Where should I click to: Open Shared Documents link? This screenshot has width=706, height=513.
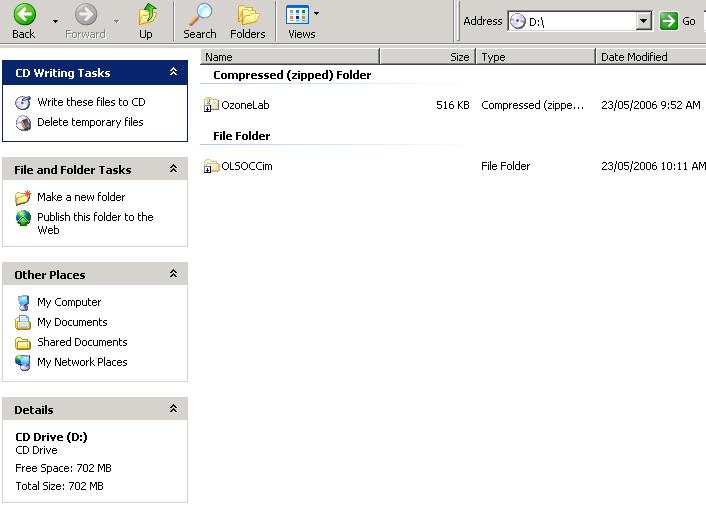point(82,342)
